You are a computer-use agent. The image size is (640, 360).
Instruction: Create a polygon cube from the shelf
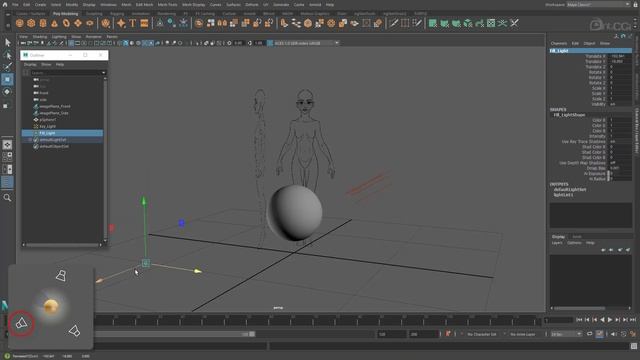click(x=31, y=23)
